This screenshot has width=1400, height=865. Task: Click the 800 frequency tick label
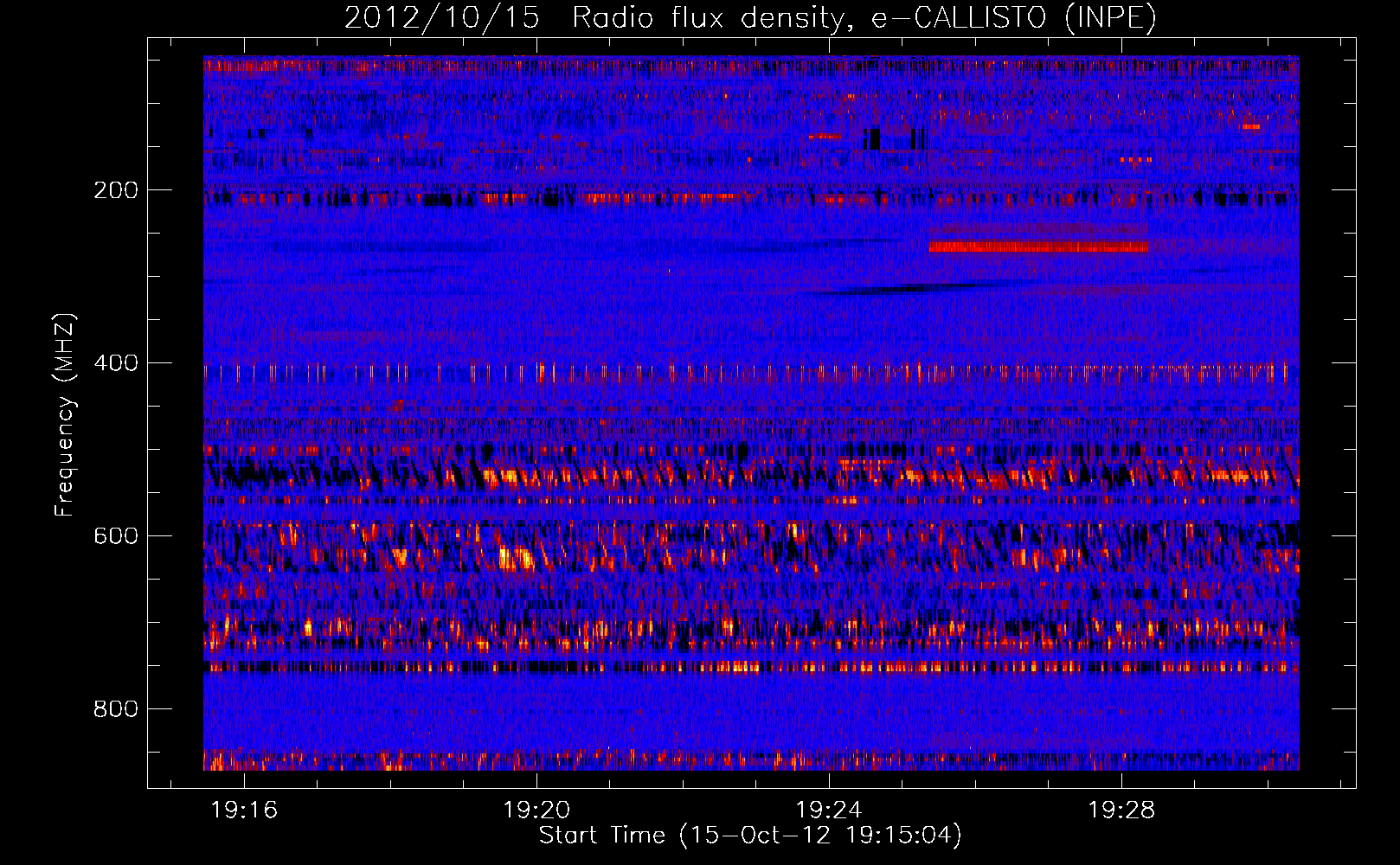click(116, 709)
